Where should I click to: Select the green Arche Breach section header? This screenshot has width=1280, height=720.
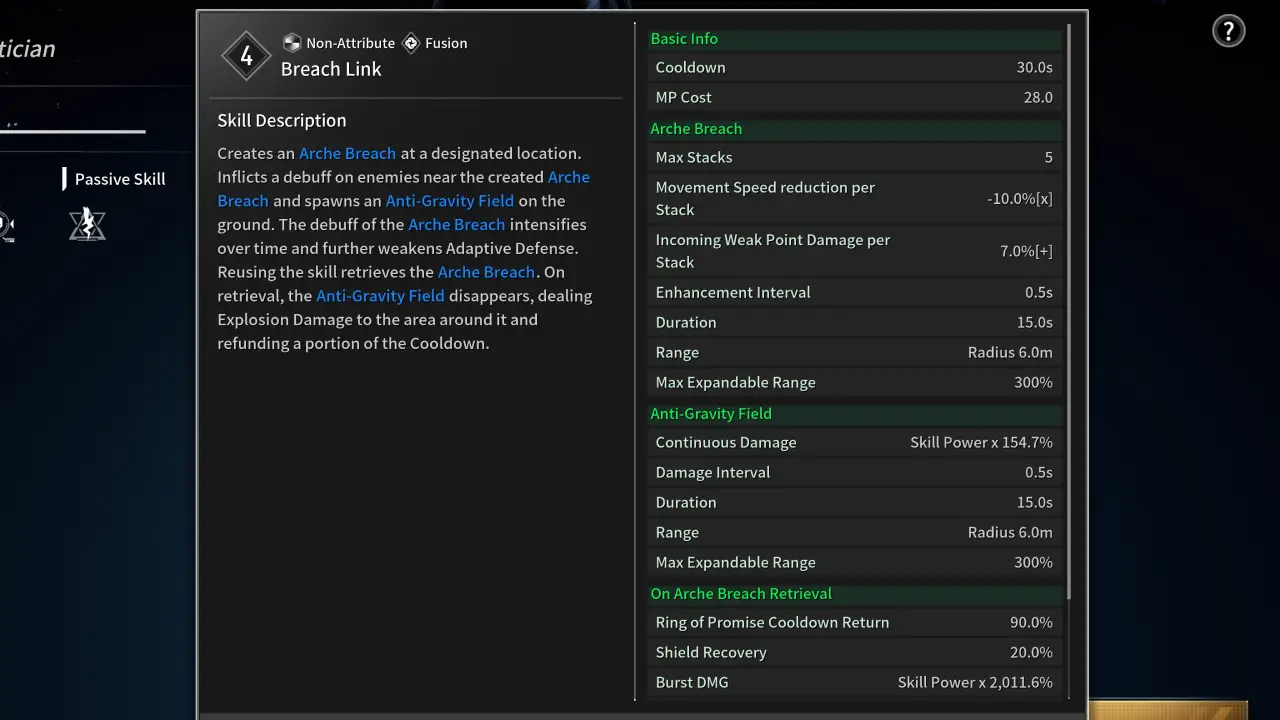point(696,129)
